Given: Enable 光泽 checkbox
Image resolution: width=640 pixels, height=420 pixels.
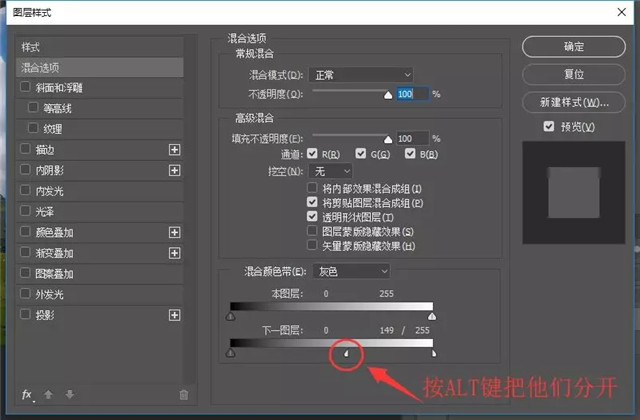Looking at the screenshot, I should 25,211.
